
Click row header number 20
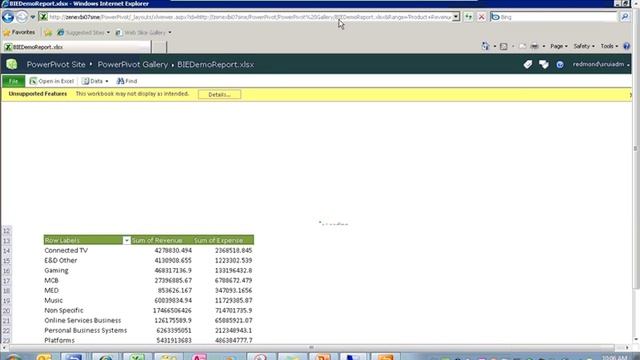click(7, 311)
